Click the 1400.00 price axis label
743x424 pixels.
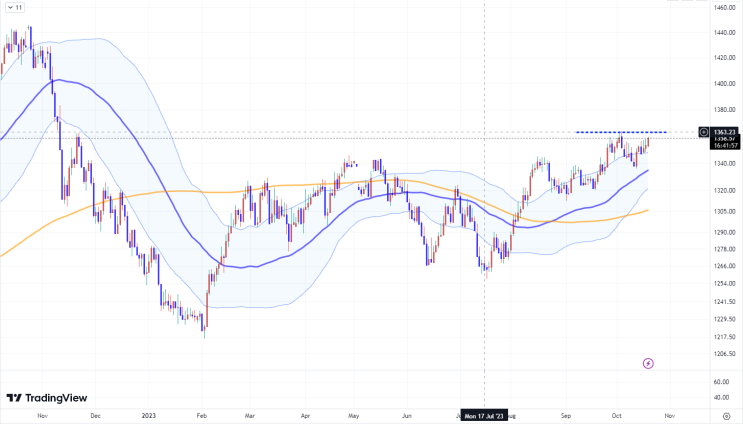(x=725, y=84)
